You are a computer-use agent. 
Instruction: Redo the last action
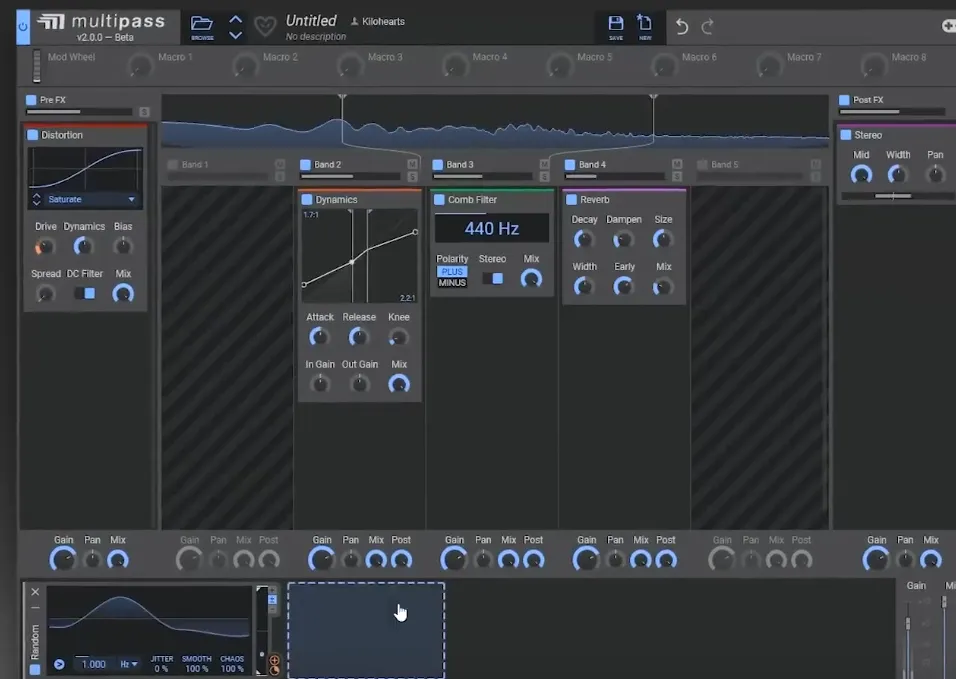point(707,27)
